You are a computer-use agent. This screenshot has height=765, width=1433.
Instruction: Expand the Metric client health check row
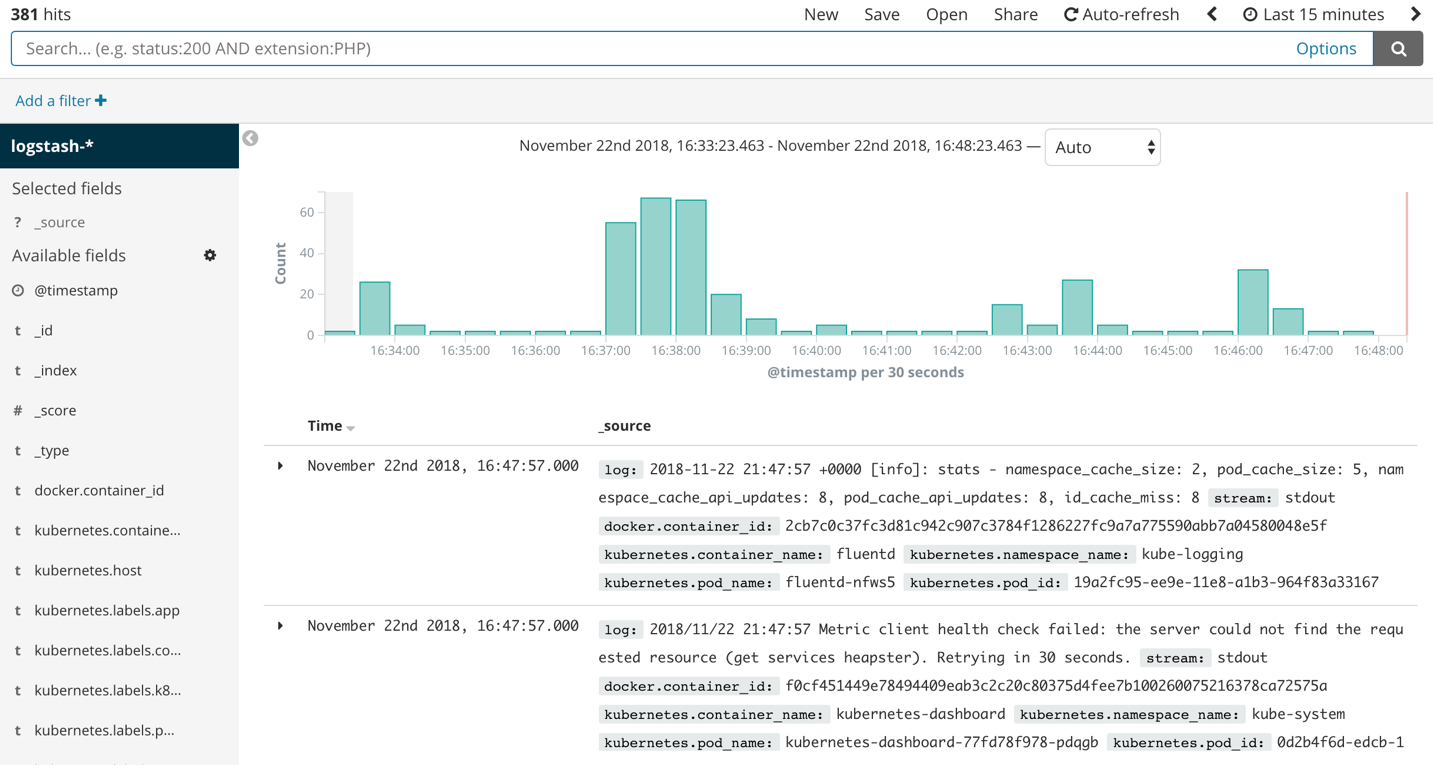[x=281, y=626]
